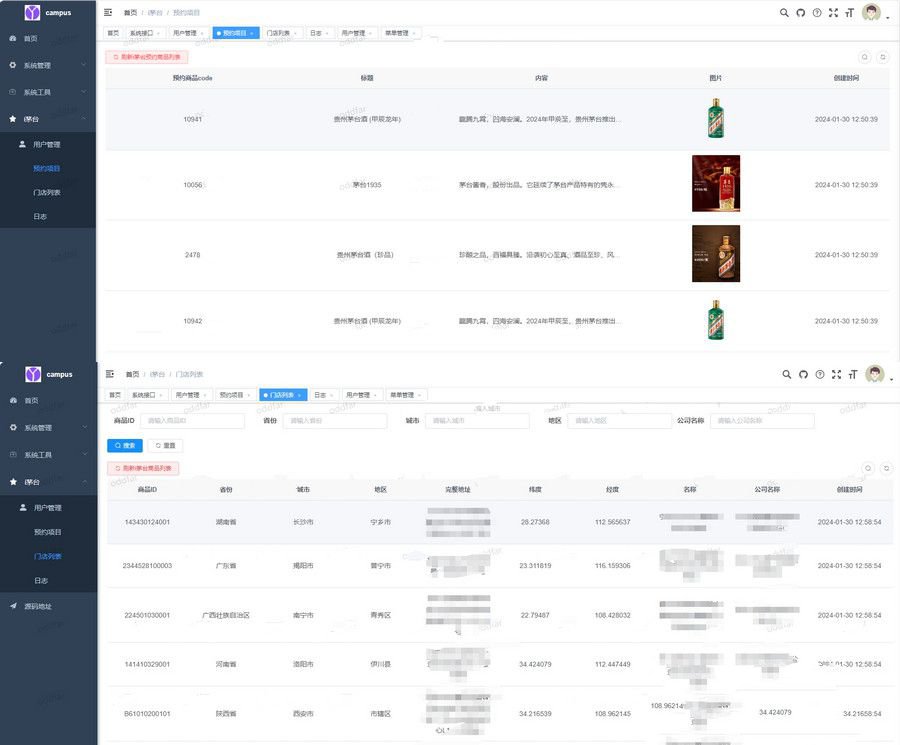Select the active blue 门店列表 tab

(x=280, y=395)
